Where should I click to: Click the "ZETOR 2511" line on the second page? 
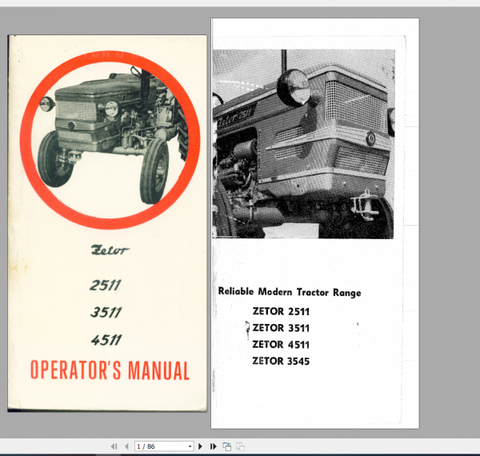tap(281, 311)
